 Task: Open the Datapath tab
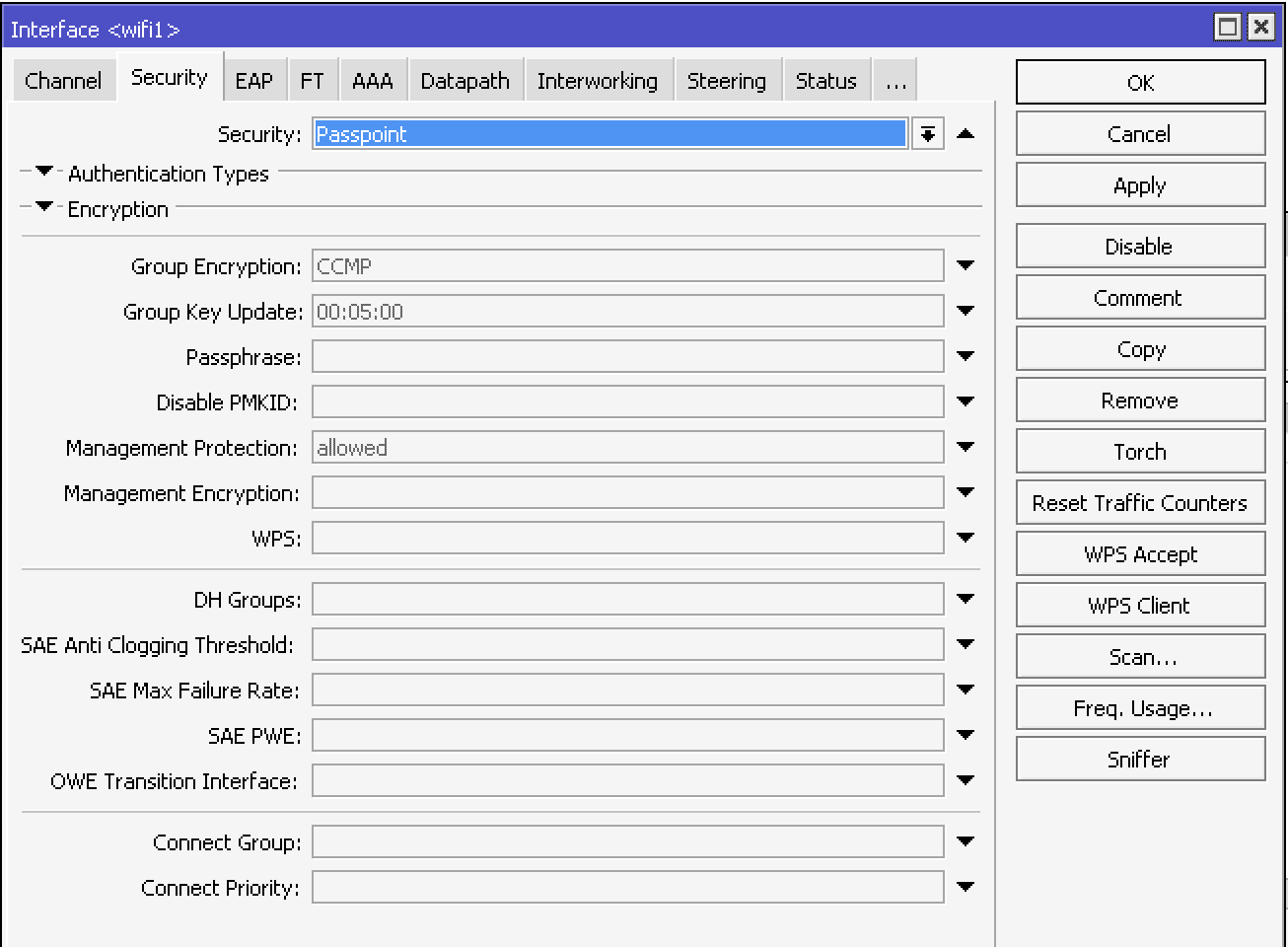click(465, 81)
